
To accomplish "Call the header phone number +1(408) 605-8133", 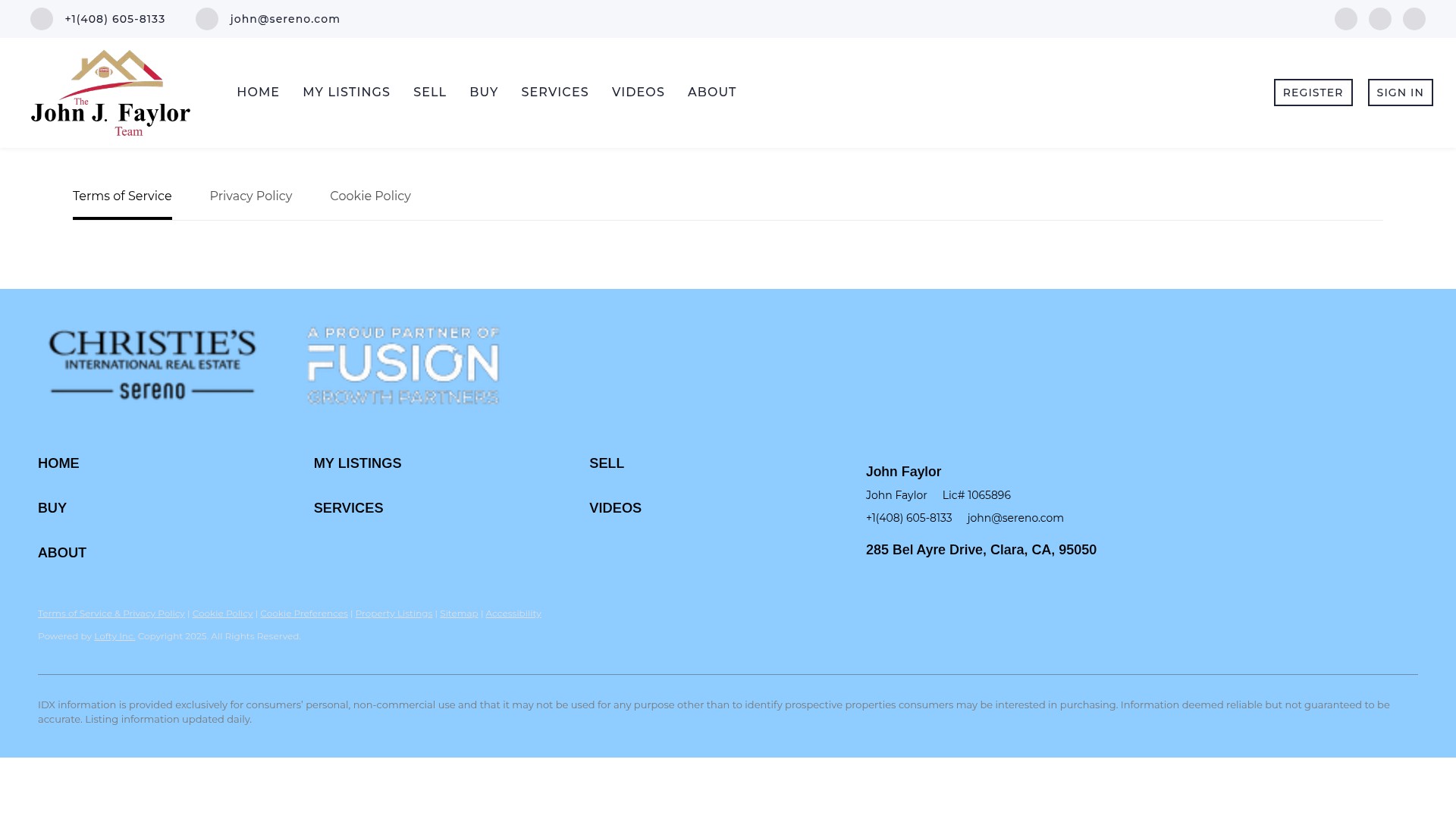I will pyautogui.click(x=115, y=19).
